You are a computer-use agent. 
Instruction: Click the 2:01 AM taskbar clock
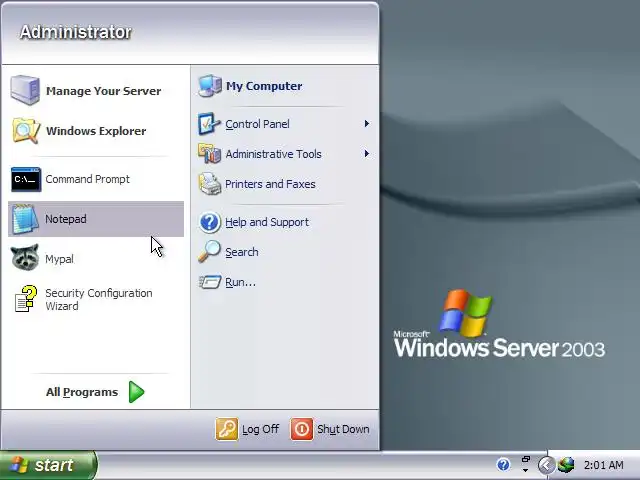[604, 465]
